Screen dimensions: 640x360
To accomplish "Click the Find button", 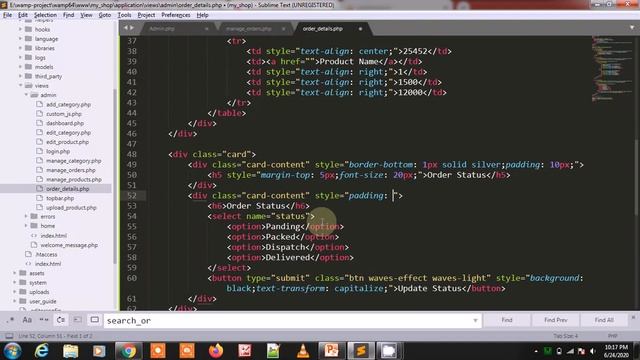I will click(507, 320).
